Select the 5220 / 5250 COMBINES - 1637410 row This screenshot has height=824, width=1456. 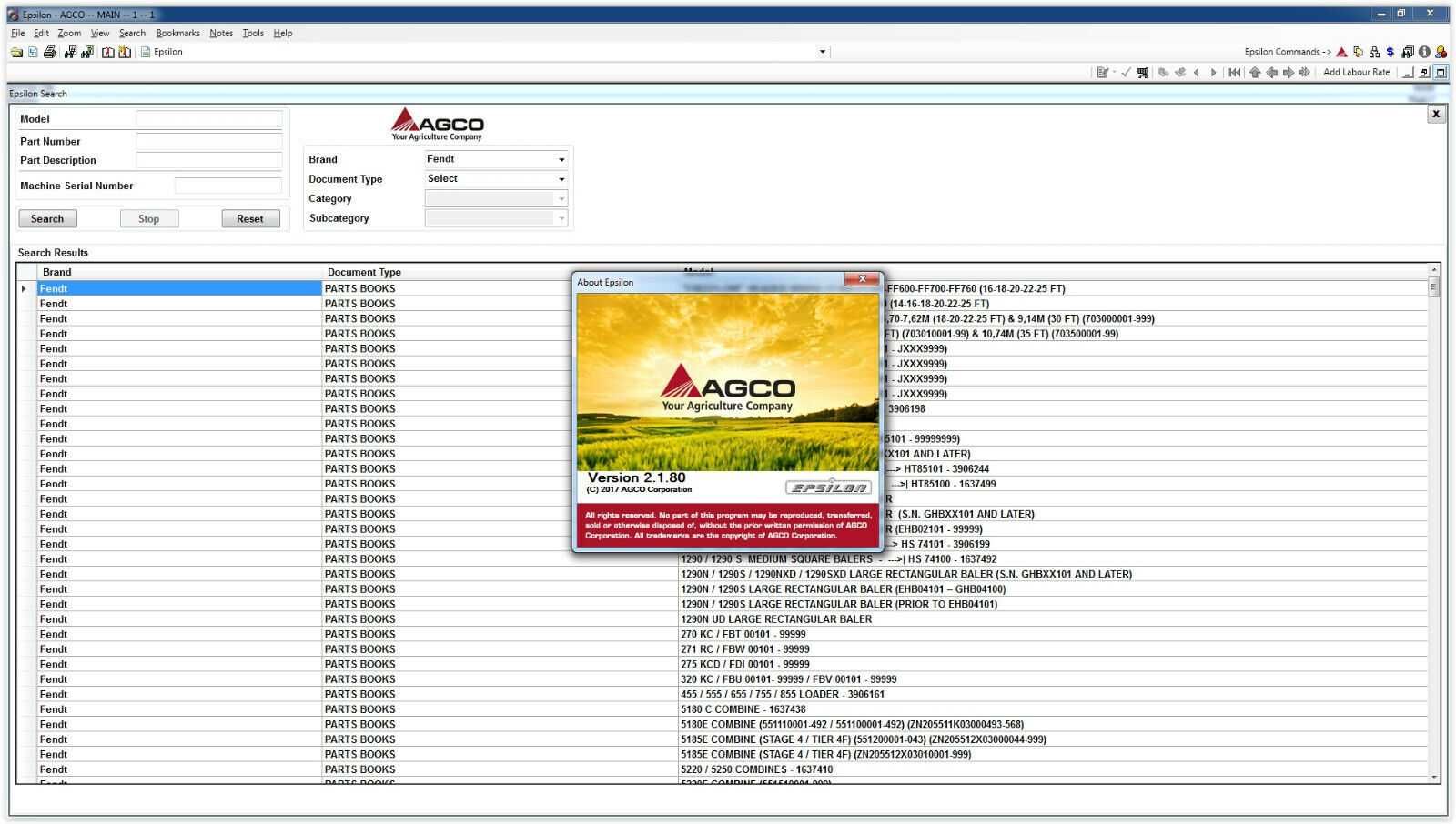pyautogui.click(x=733, y=769)
